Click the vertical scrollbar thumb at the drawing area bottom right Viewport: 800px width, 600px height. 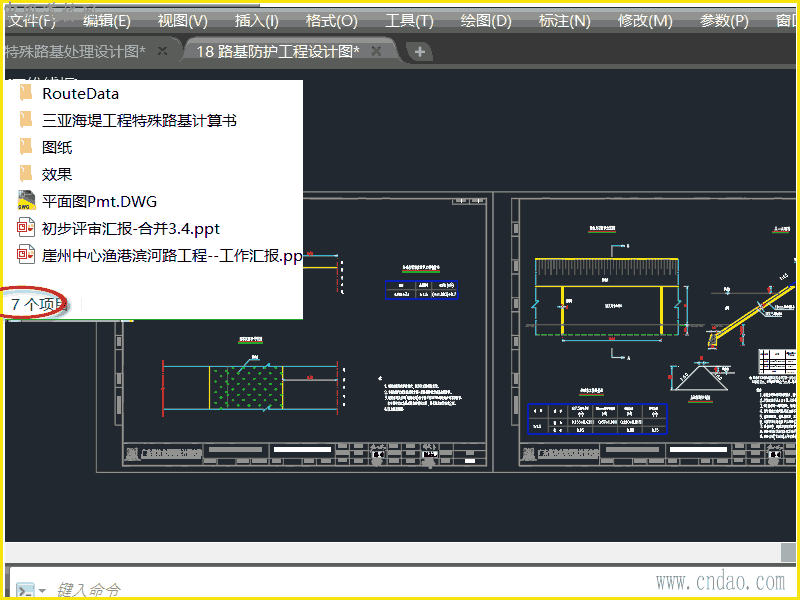[788, 552]
